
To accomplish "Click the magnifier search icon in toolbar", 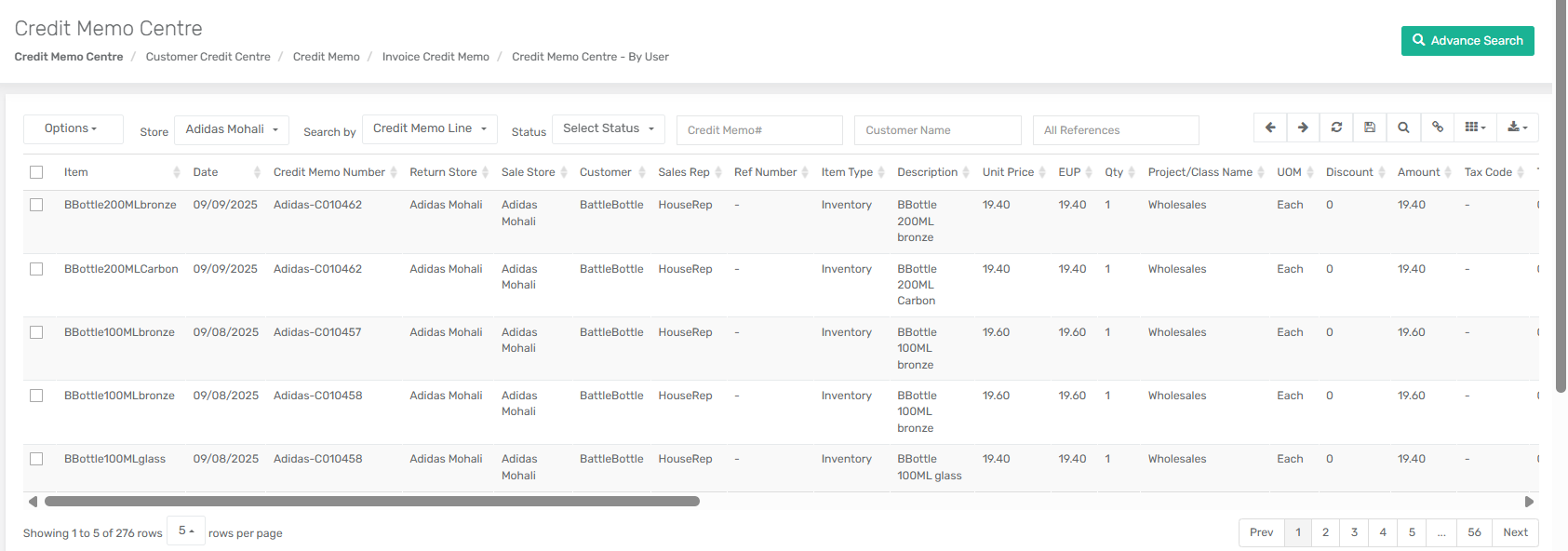I will [x=1403, y=128].
